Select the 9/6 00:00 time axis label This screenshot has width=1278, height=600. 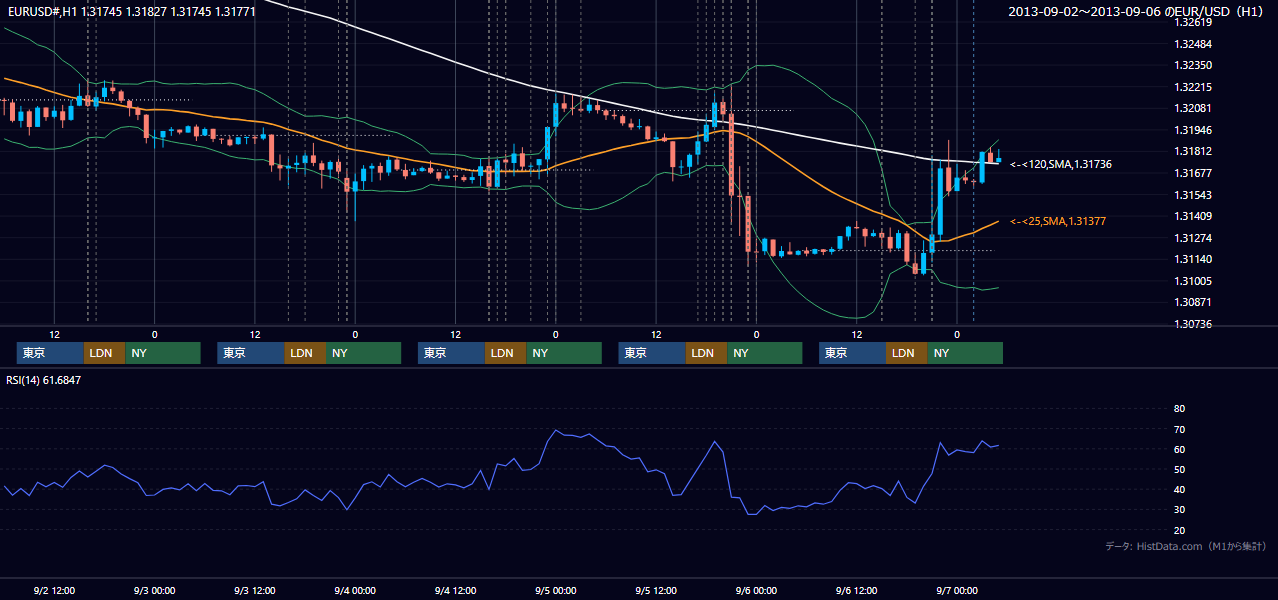tap(756, 590)
